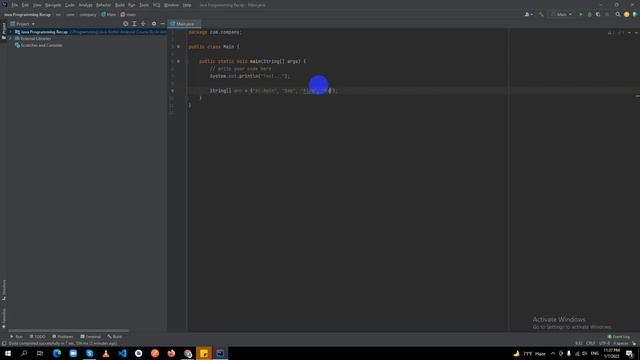Image resolution: width=640 pixels, height=360 pixels.
Task: Click the green Run button
Action: pos(581,14)
